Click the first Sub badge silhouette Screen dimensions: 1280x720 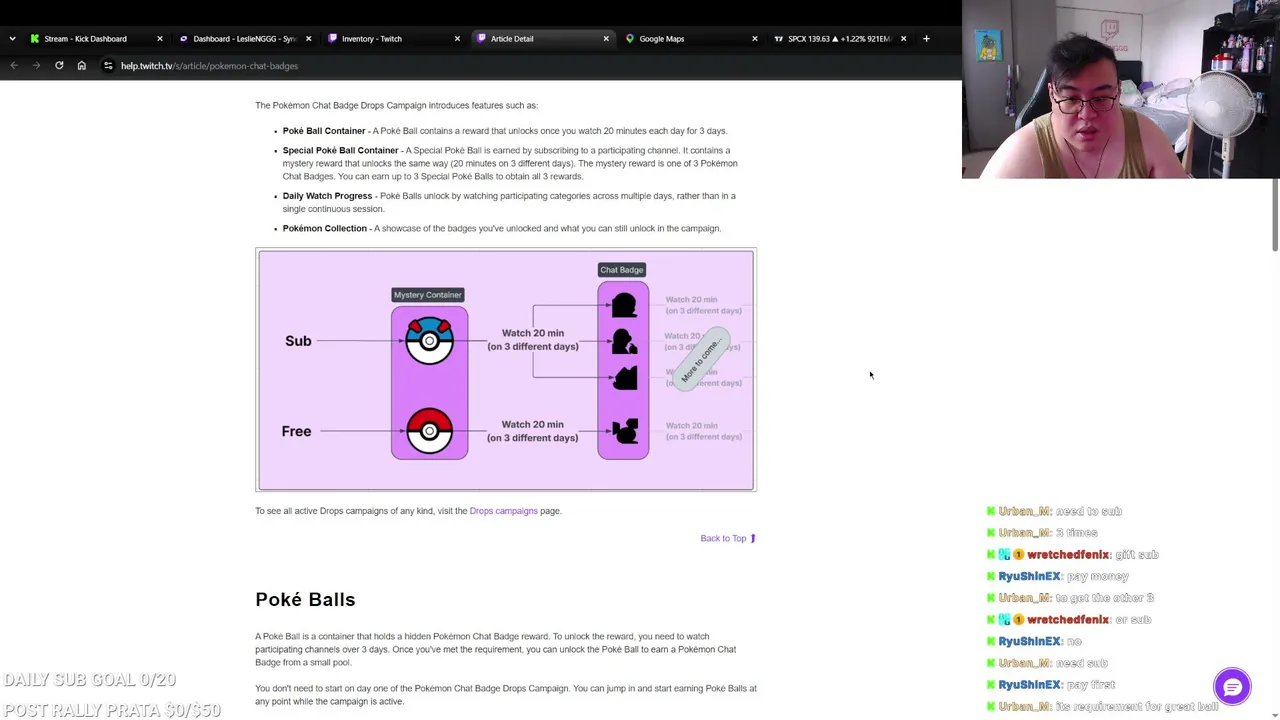tap(624, 305)
